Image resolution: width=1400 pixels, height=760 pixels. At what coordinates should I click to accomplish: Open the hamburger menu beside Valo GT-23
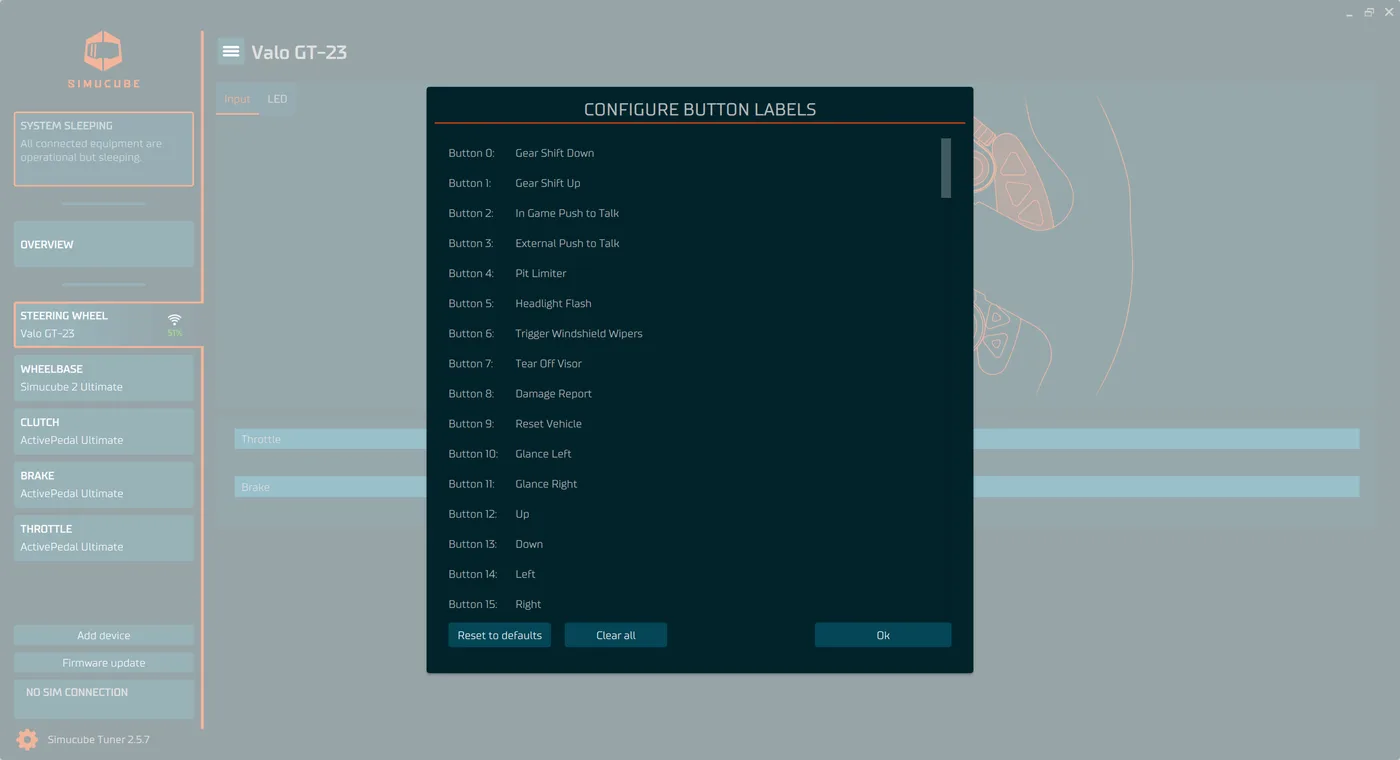(x=231, y=51)
